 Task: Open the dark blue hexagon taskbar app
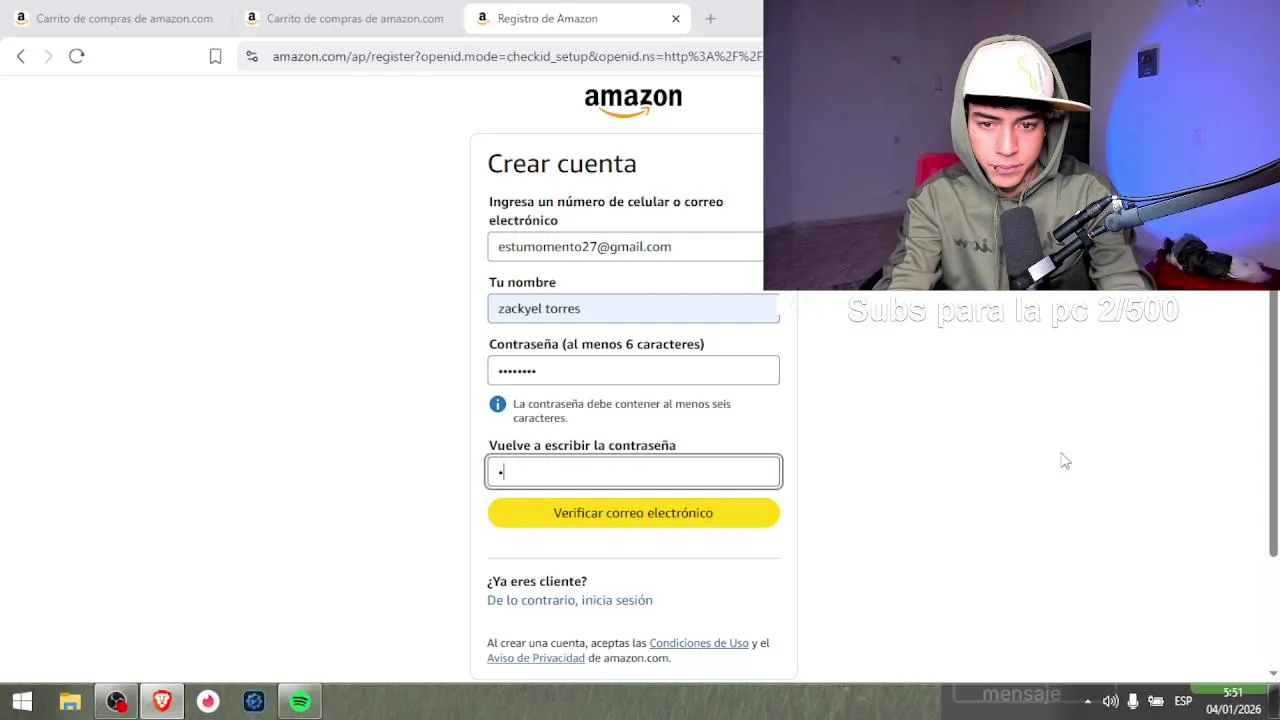coord(254,702)
